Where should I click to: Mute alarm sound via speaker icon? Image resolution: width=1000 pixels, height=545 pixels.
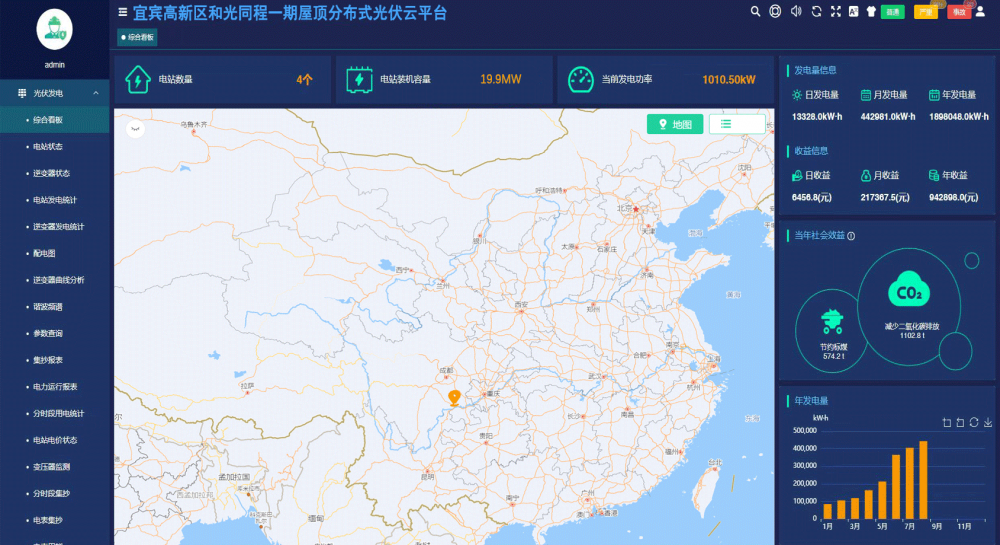[x=796, y=11]
